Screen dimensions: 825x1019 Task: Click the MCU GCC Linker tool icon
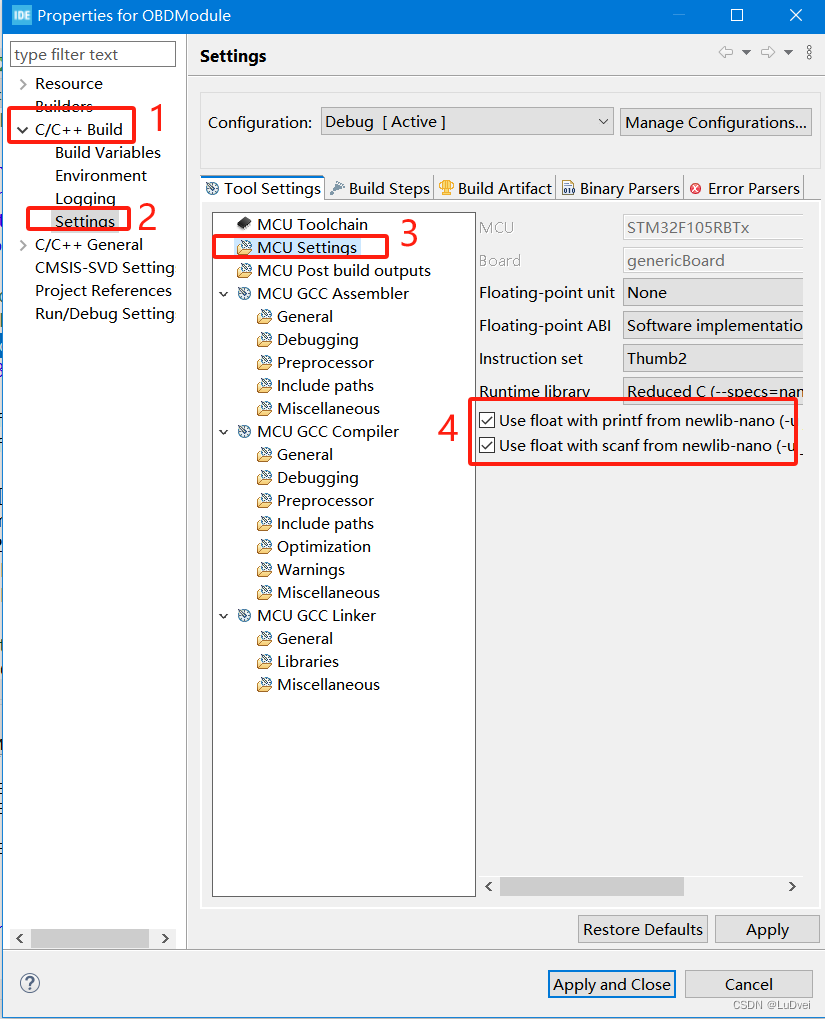pyautogui.click(x=244, y=615)
